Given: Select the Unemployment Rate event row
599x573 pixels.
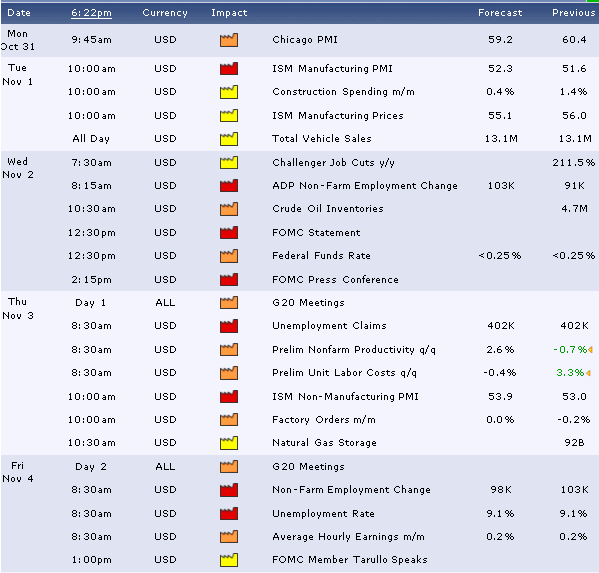Looking at the screenshot, I should click(300, 513).
